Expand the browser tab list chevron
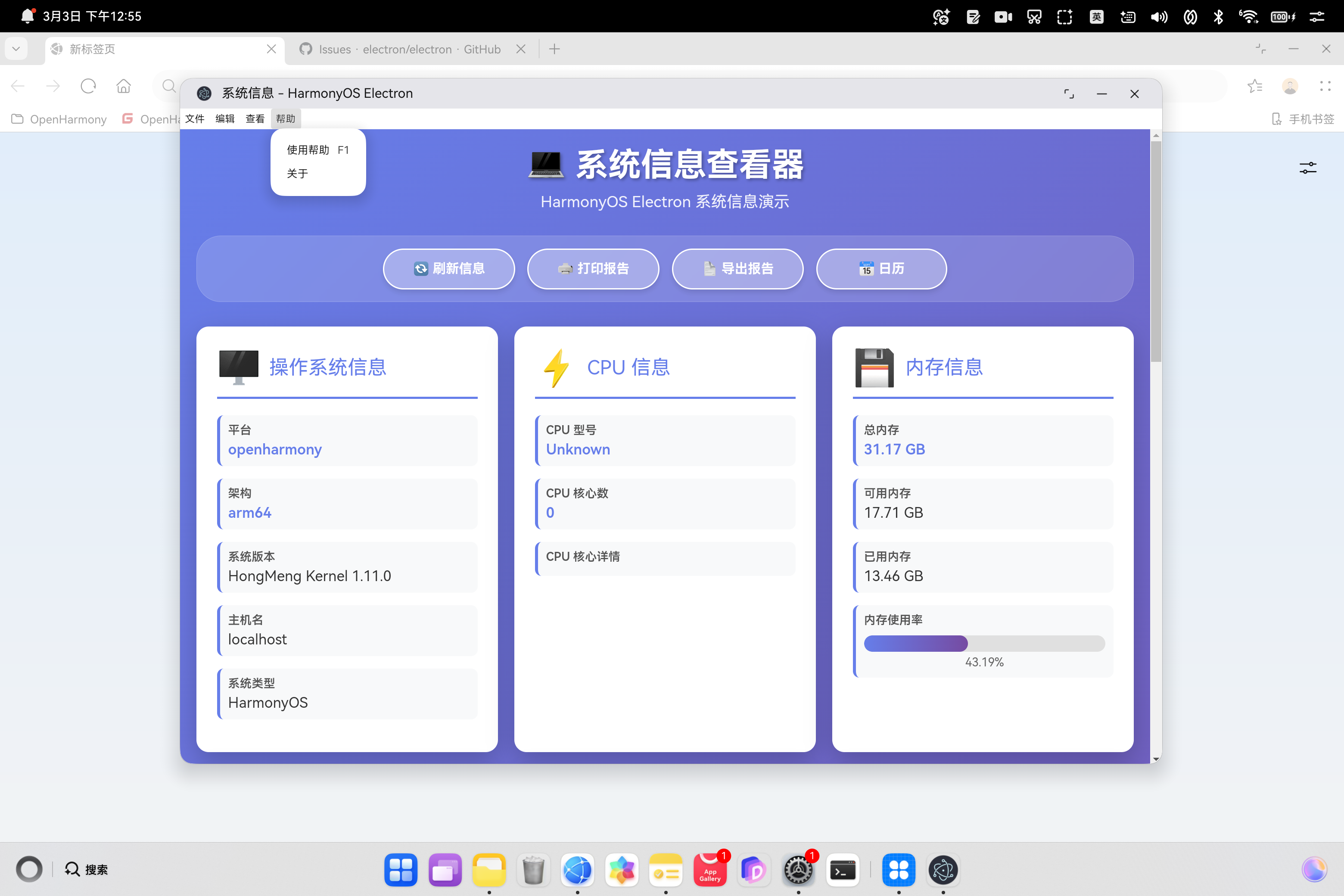1344x896 pixels. pyautogui.click(x=16, y=49)
